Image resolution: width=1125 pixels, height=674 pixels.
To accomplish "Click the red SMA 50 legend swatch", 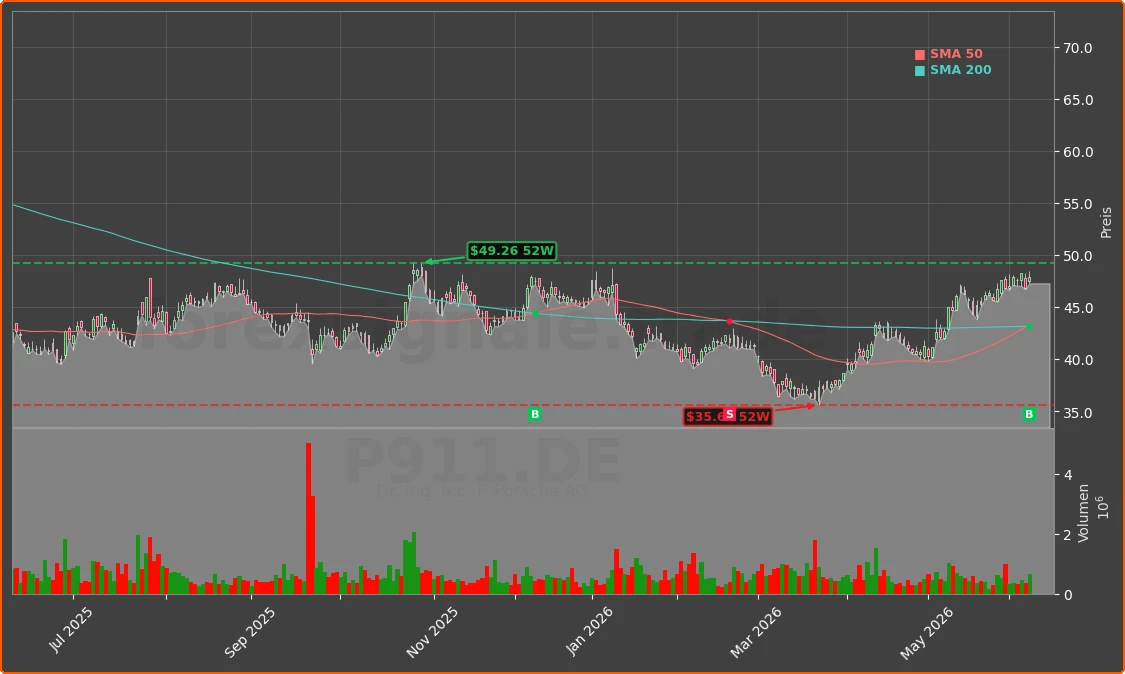I will [920, 55].
